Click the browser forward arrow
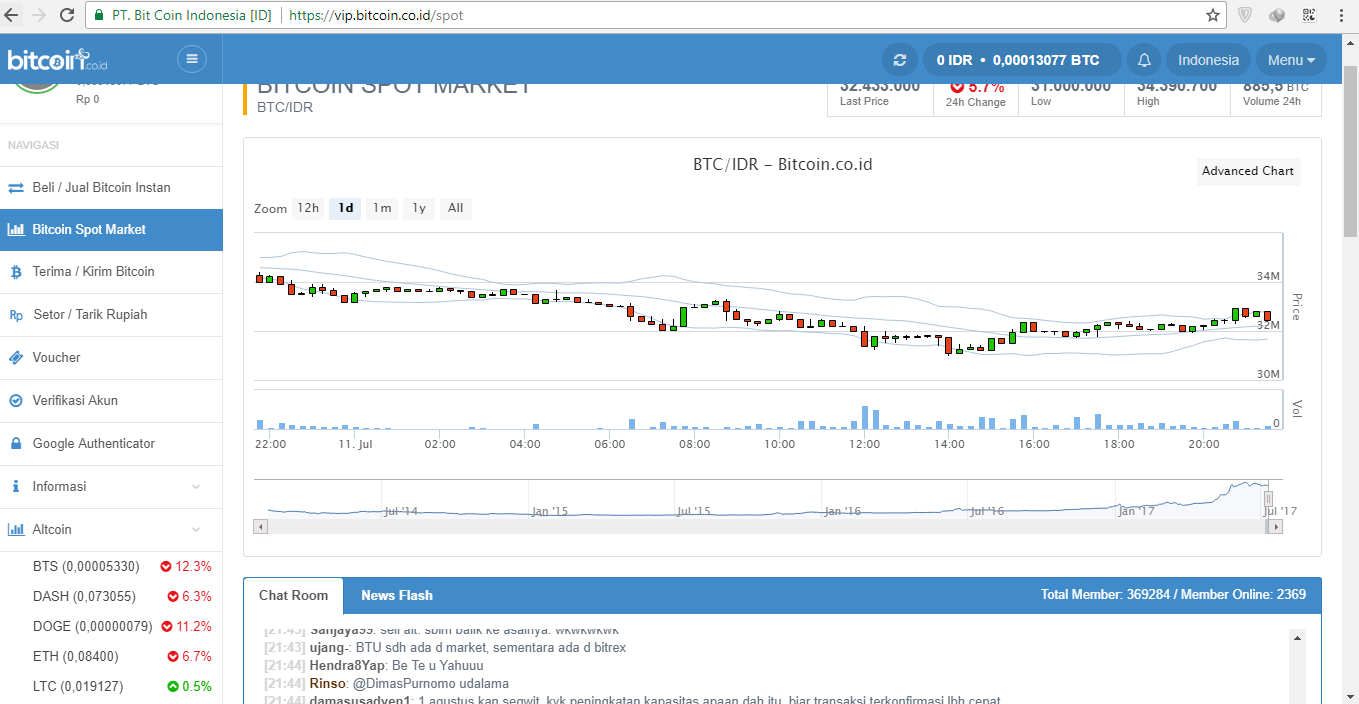The width and height of the screenshot is (1359, 704). tap(39, 15)
